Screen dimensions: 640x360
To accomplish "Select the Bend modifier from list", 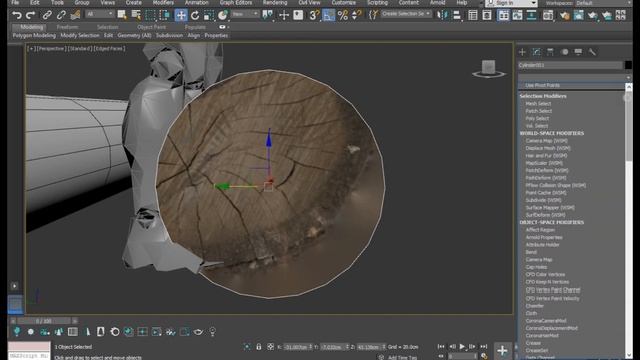I will point(531,252).
